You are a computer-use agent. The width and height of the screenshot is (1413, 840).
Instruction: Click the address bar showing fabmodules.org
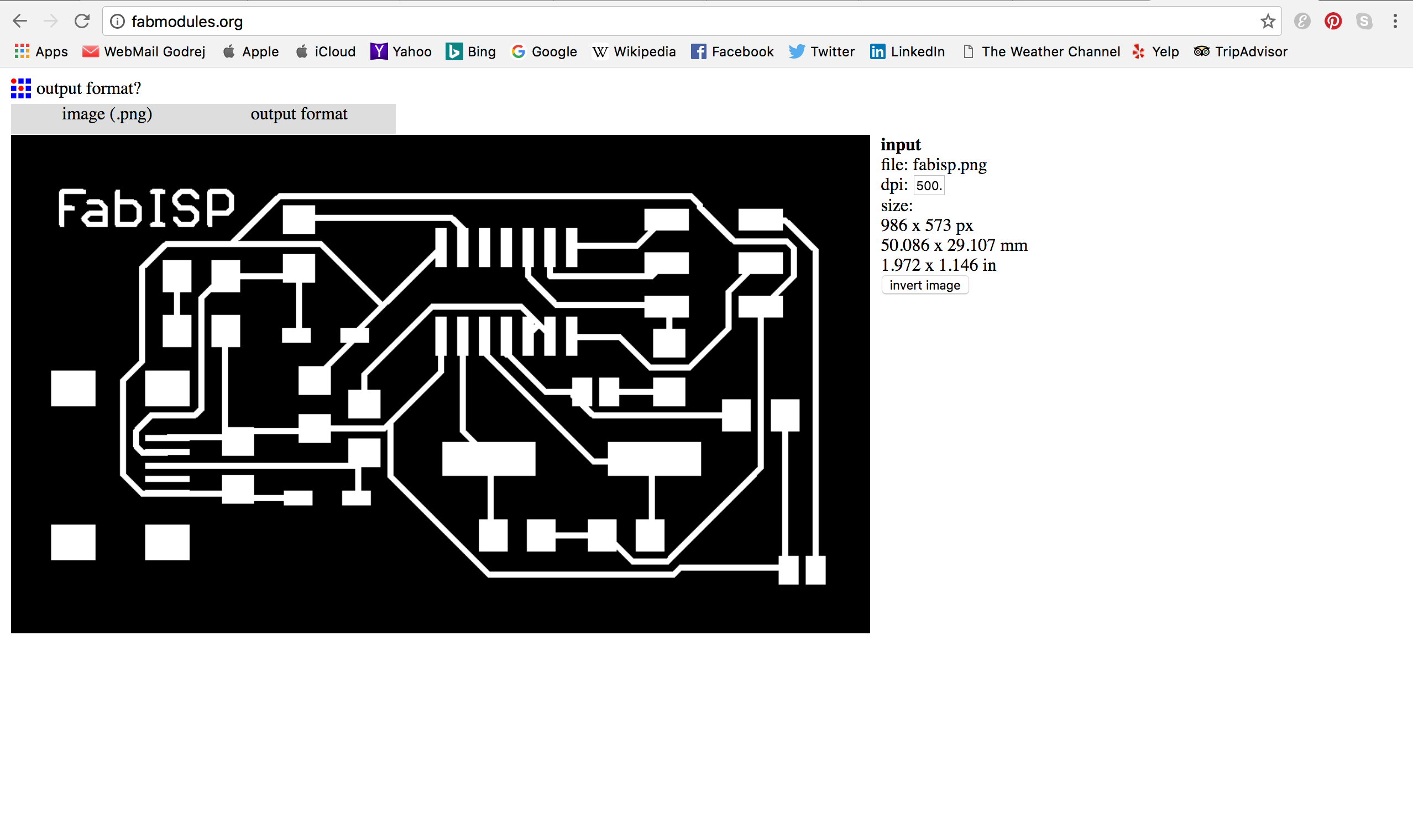tap(679, 22)
